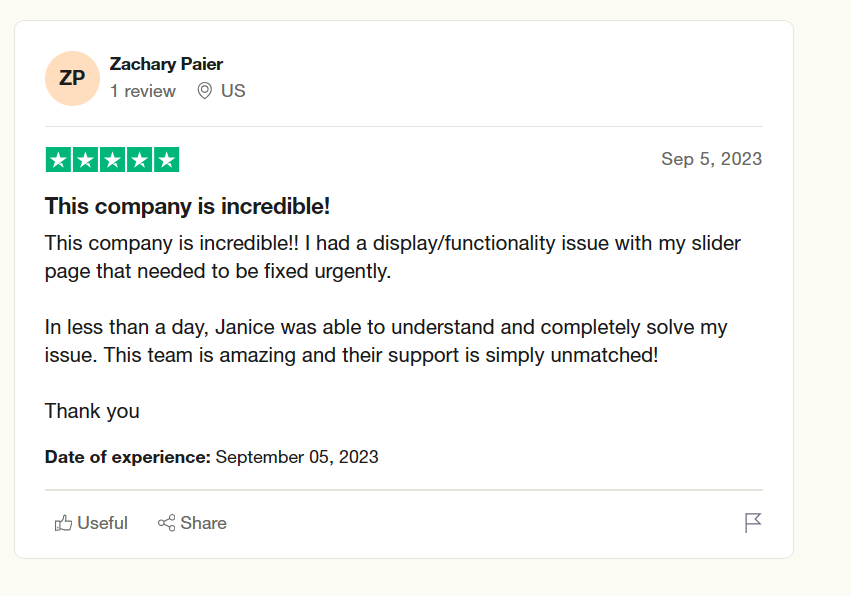Click the fourth green rating star
The height and width of the screenshot is (596, 851).
139,160
